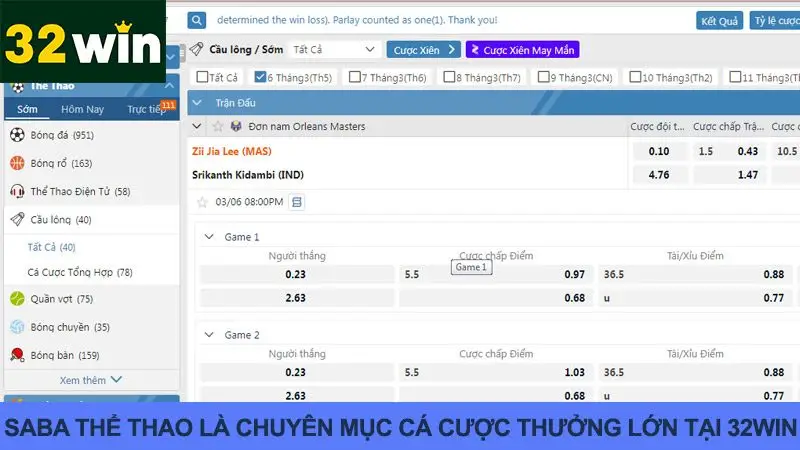Click the tennis ball icon for Quần vợt
This screenshot has height=450, width=800.
(x=17, y=298)
